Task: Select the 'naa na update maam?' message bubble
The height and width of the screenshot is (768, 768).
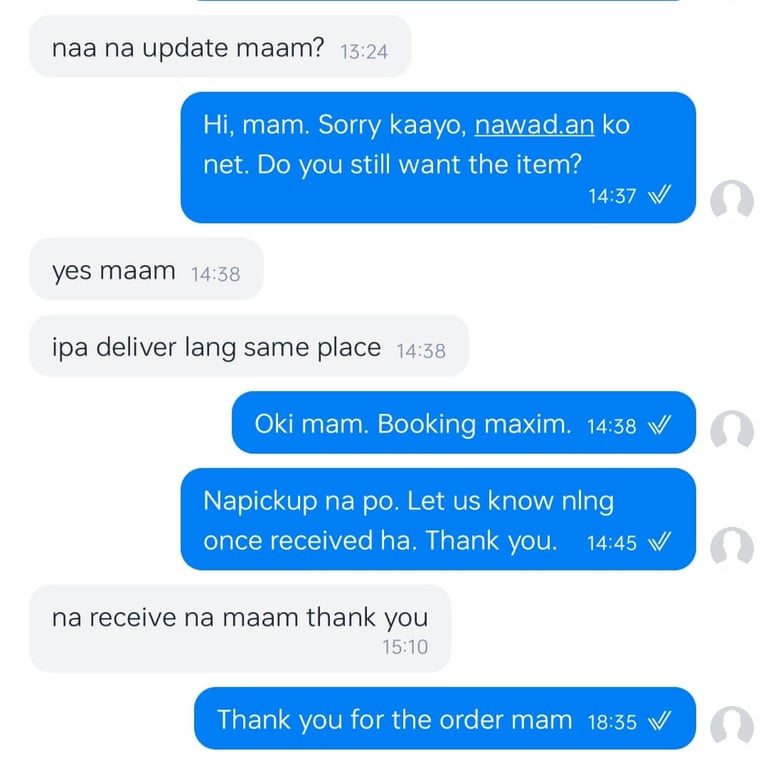Action: coord(220,47)
